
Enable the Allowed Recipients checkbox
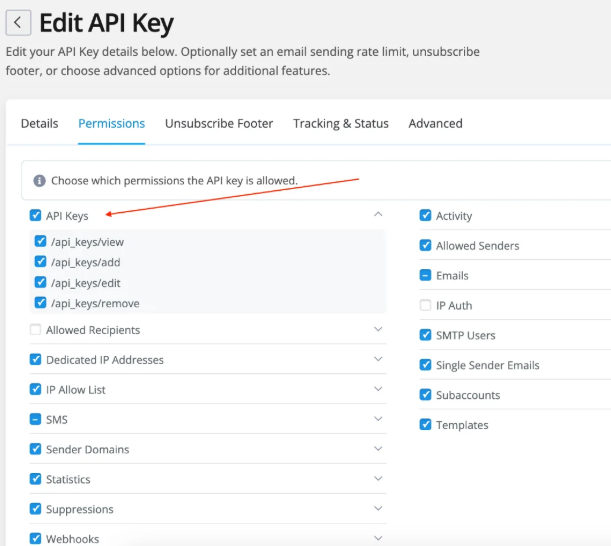[x=36, y=330]
